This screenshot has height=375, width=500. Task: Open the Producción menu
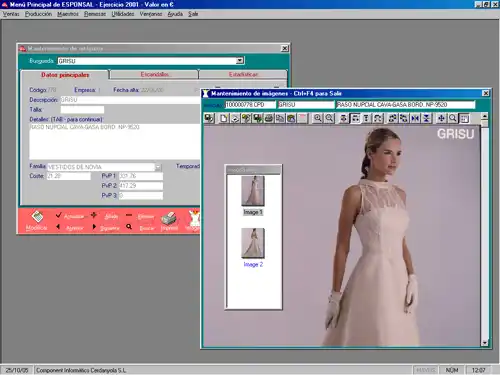tap(38, 14)
